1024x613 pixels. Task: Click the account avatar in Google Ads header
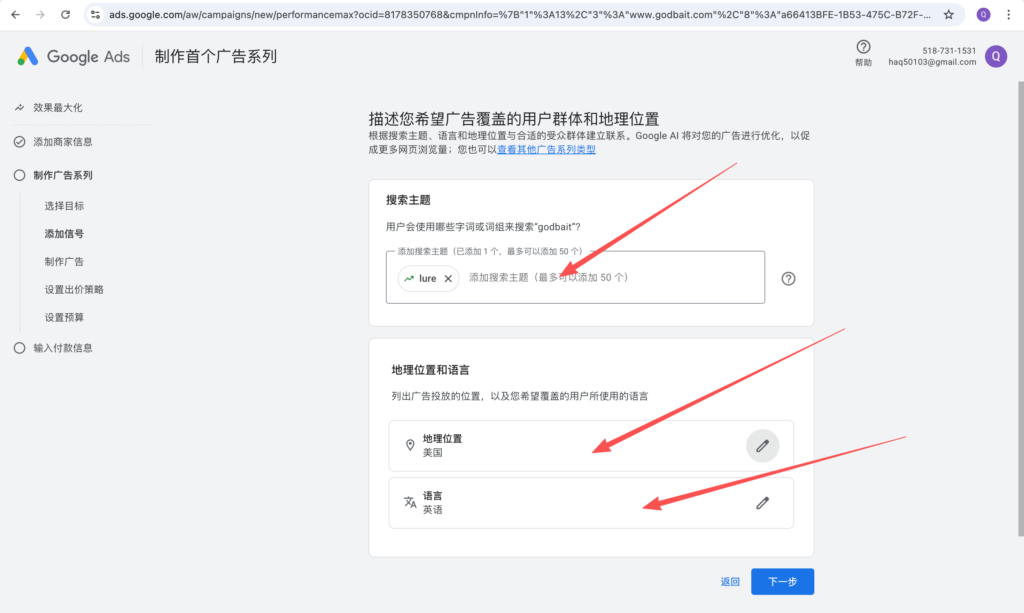(x=995, y=56)
